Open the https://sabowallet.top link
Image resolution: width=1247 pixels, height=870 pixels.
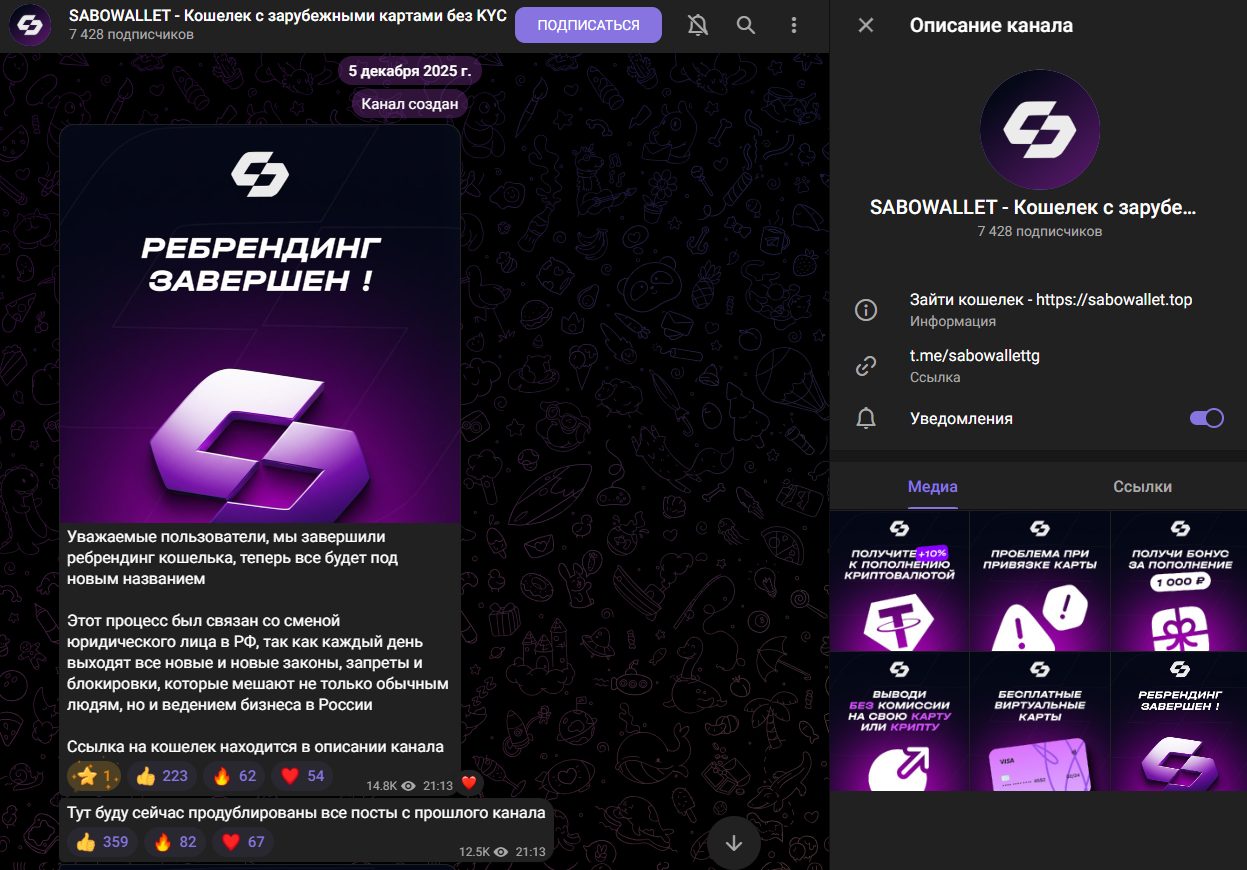tap(1114, 299)
